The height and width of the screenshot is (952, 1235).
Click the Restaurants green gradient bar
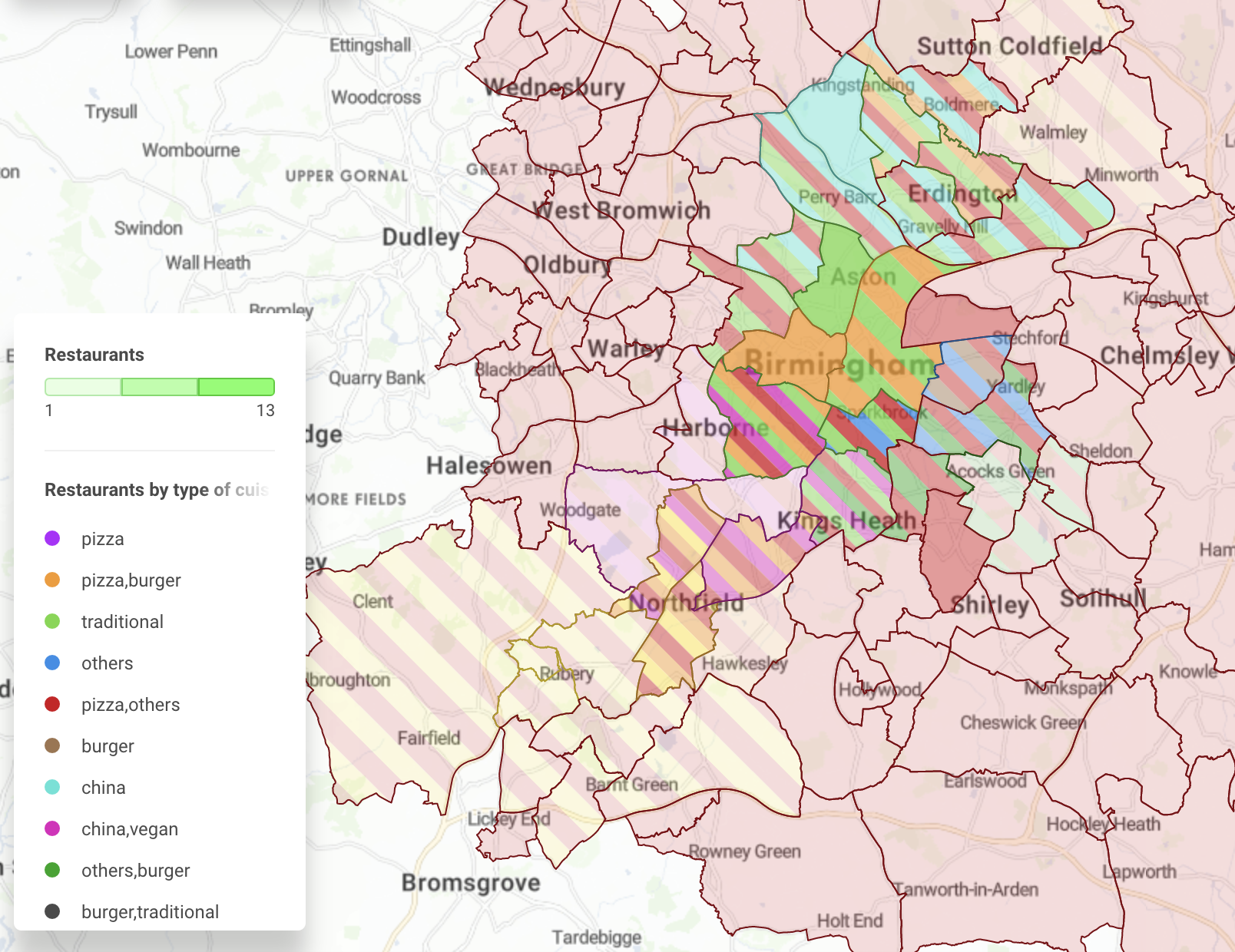[160, 387]
